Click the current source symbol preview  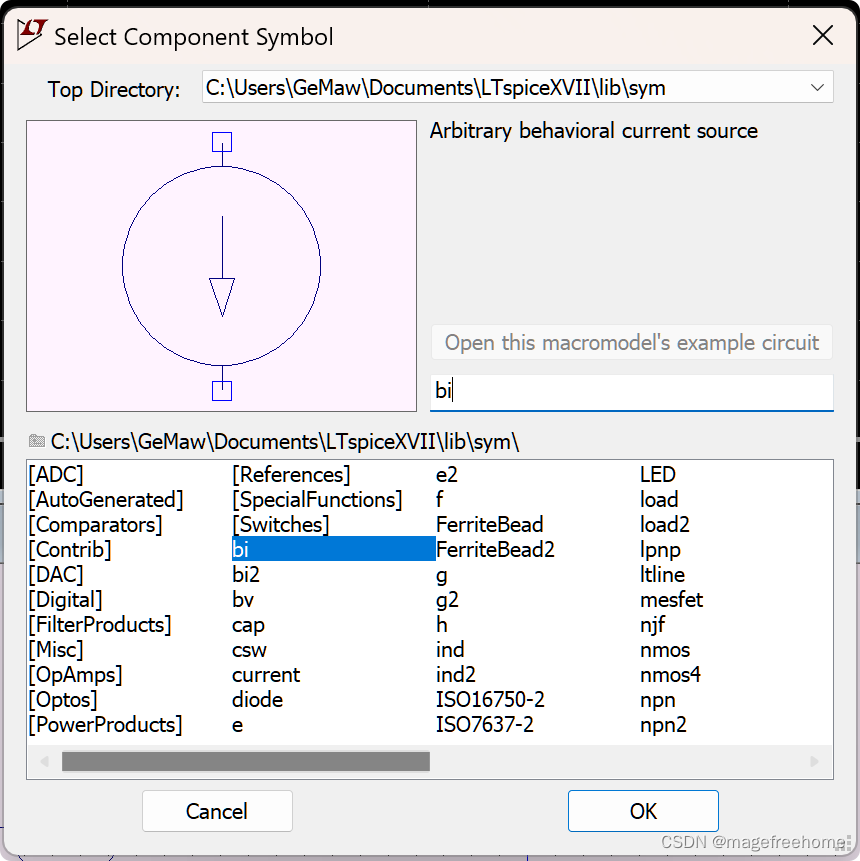point(221,266)
